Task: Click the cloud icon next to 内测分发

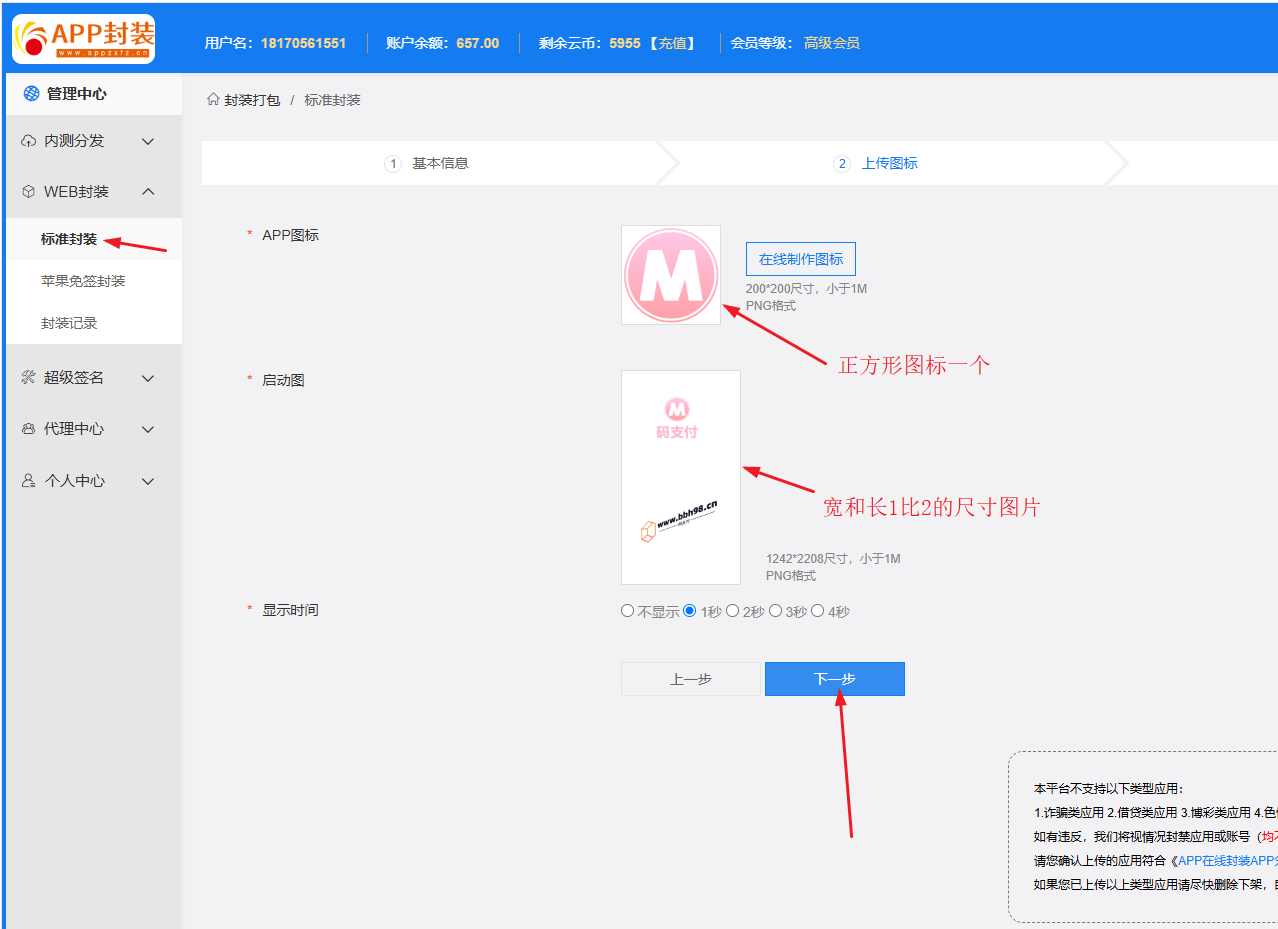Action: click(28, 142)
